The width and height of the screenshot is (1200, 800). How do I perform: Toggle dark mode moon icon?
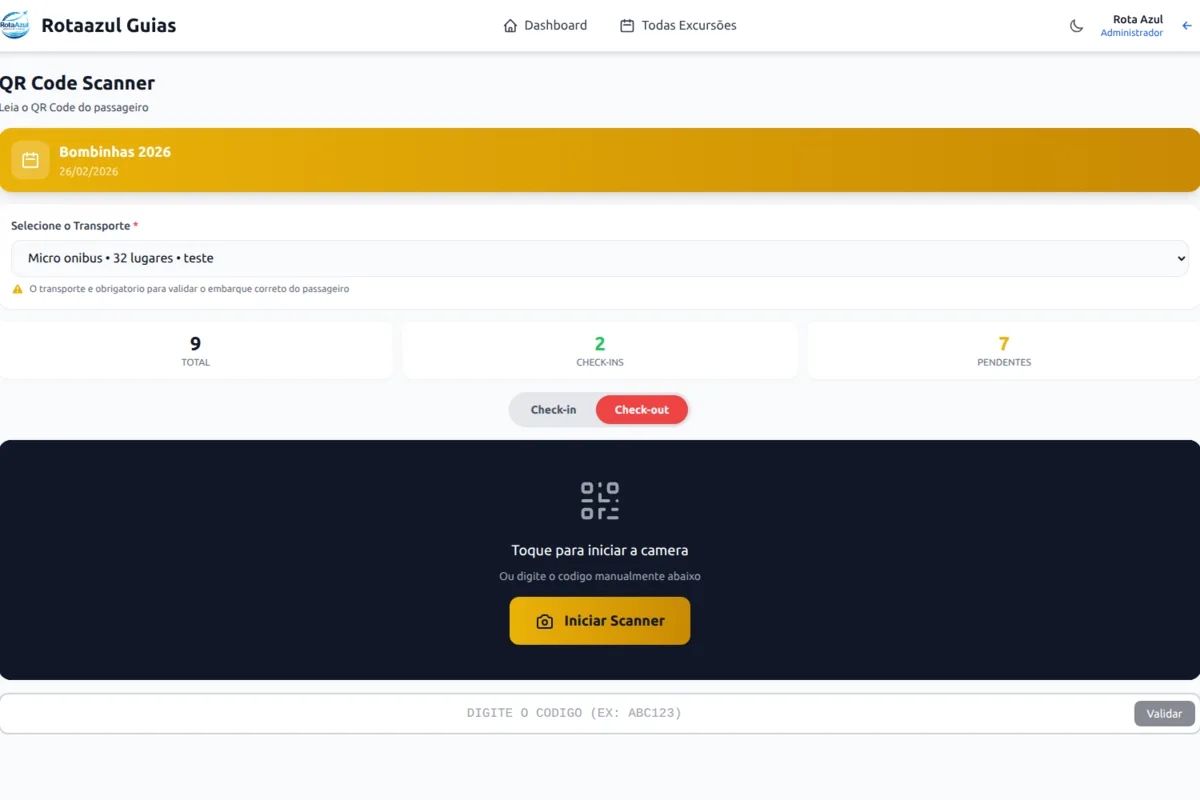1076,26
